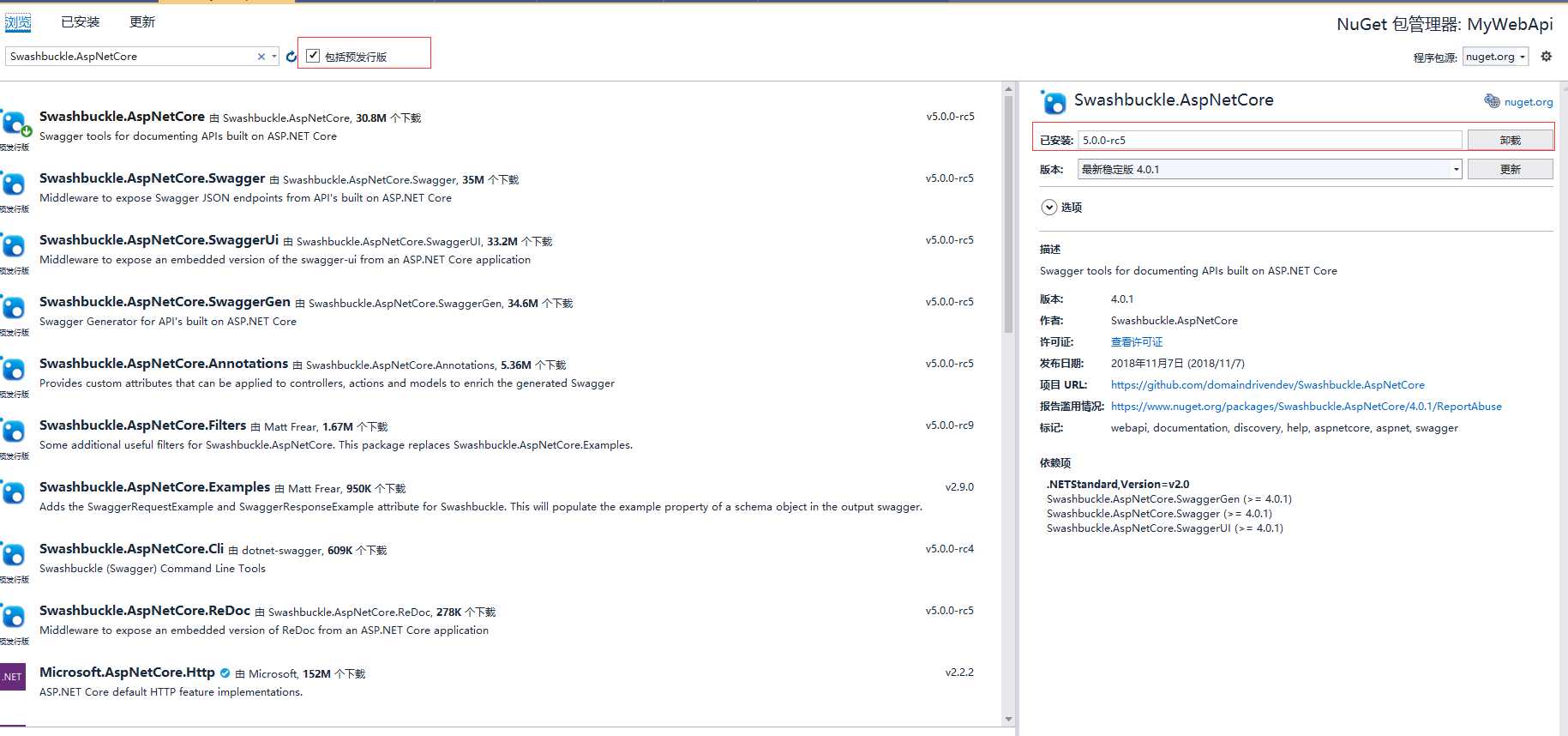The height and width of the screenshot is (736, 1568).
Task: Click the Swashbuckle.AspNetCore.ReDoc package icon
Action: 14,617
